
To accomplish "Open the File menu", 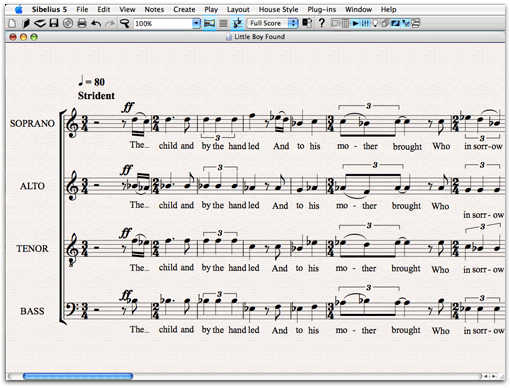I will [82, 9].
